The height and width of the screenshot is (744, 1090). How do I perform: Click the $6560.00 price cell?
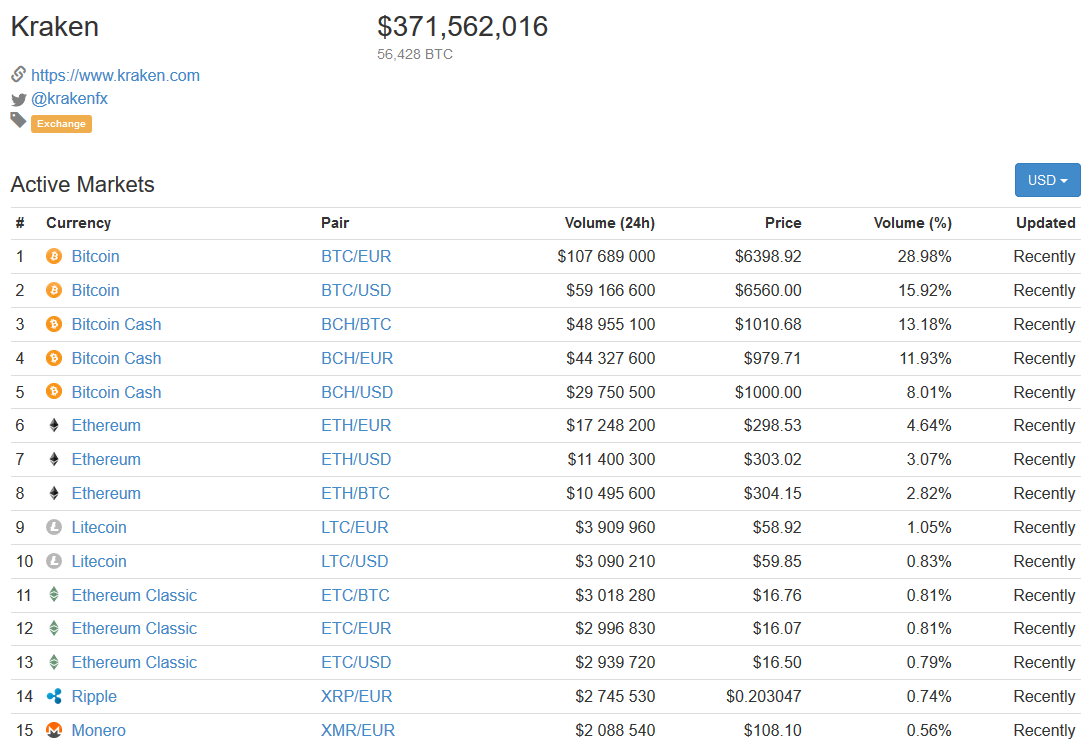(768, 290)
